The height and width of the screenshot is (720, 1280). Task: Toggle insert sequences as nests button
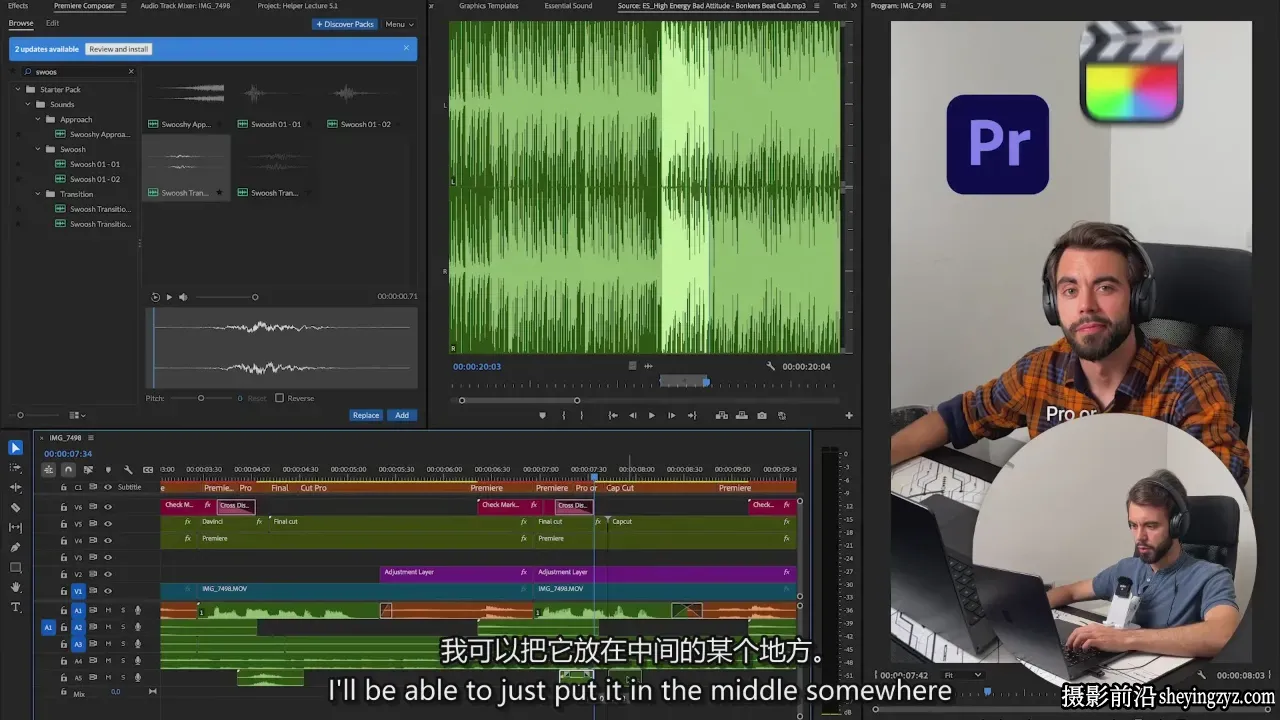click(x=48, y=469)
